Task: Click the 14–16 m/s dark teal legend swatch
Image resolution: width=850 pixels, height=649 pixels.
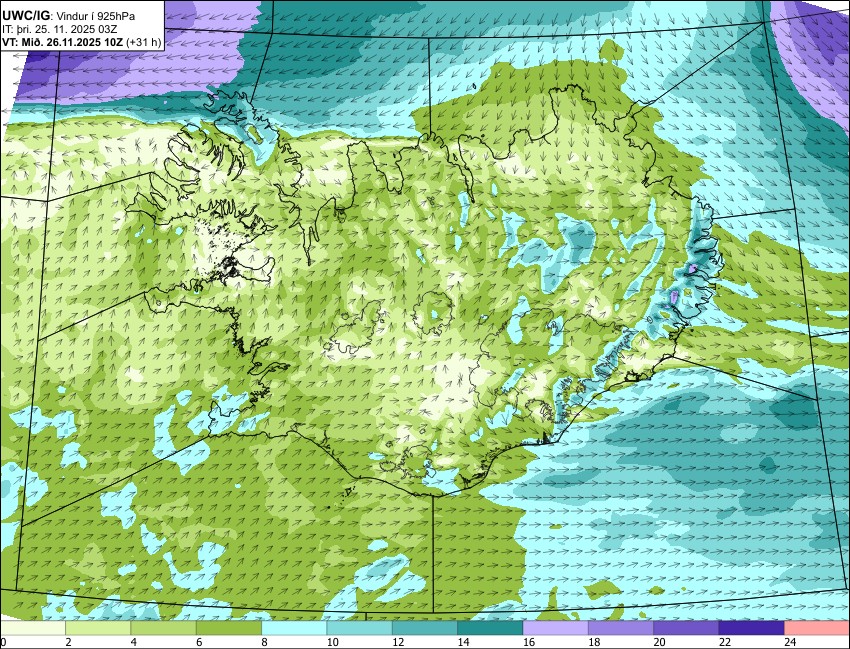Action: (x=490, y=628)
